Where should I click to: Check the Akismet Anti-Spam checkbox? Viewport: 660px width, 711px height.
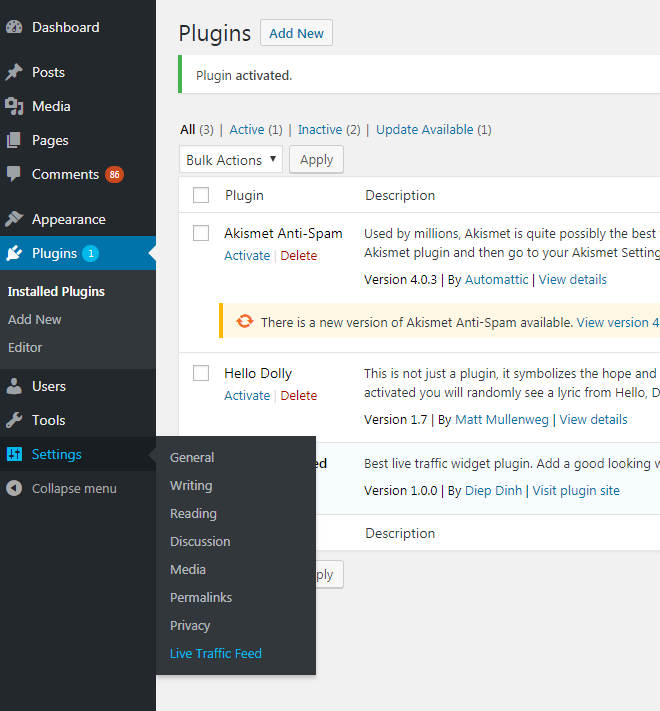point(201,233)
